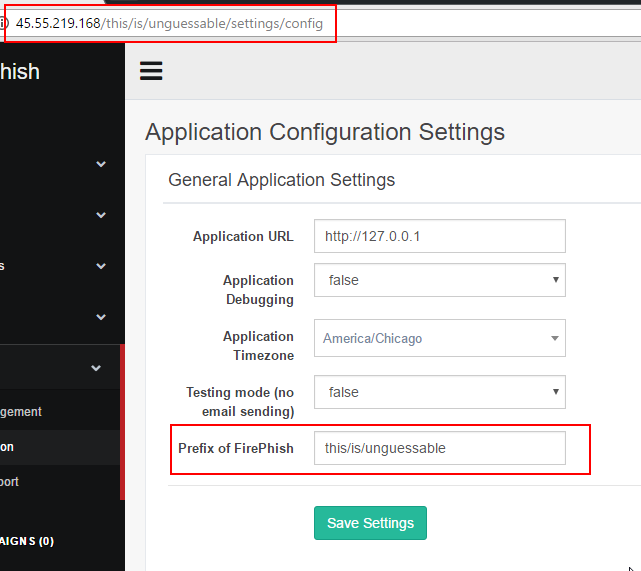Expand the second sidebar chevron from the top

101,215
